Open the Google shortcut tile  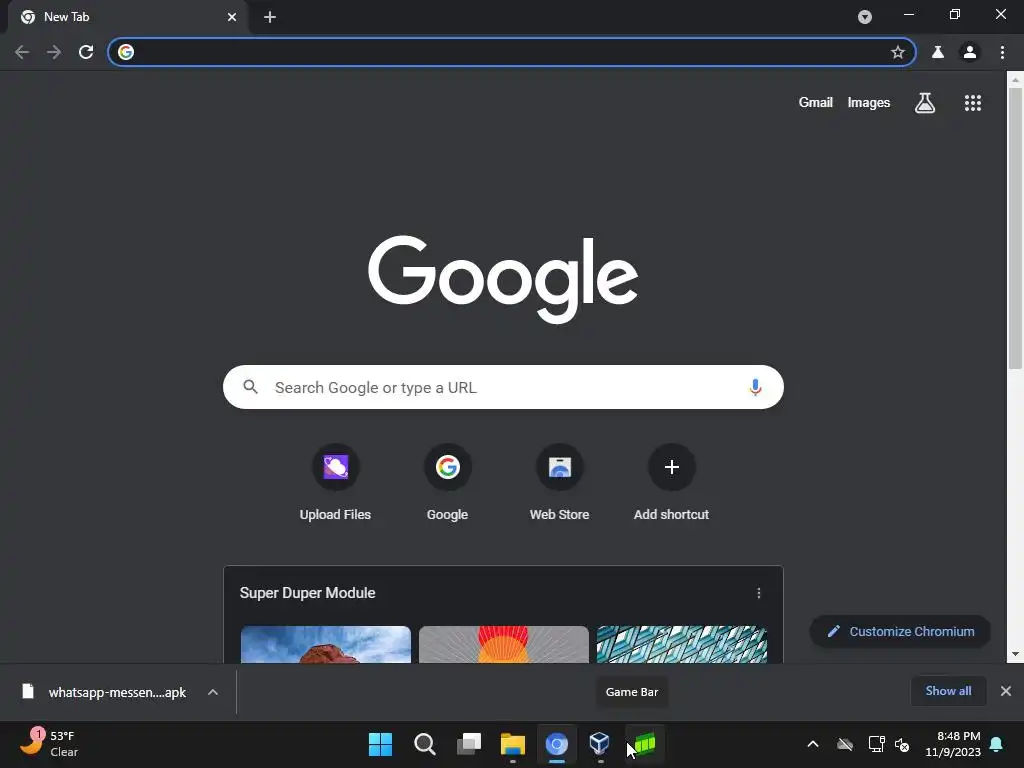[447, 483]
